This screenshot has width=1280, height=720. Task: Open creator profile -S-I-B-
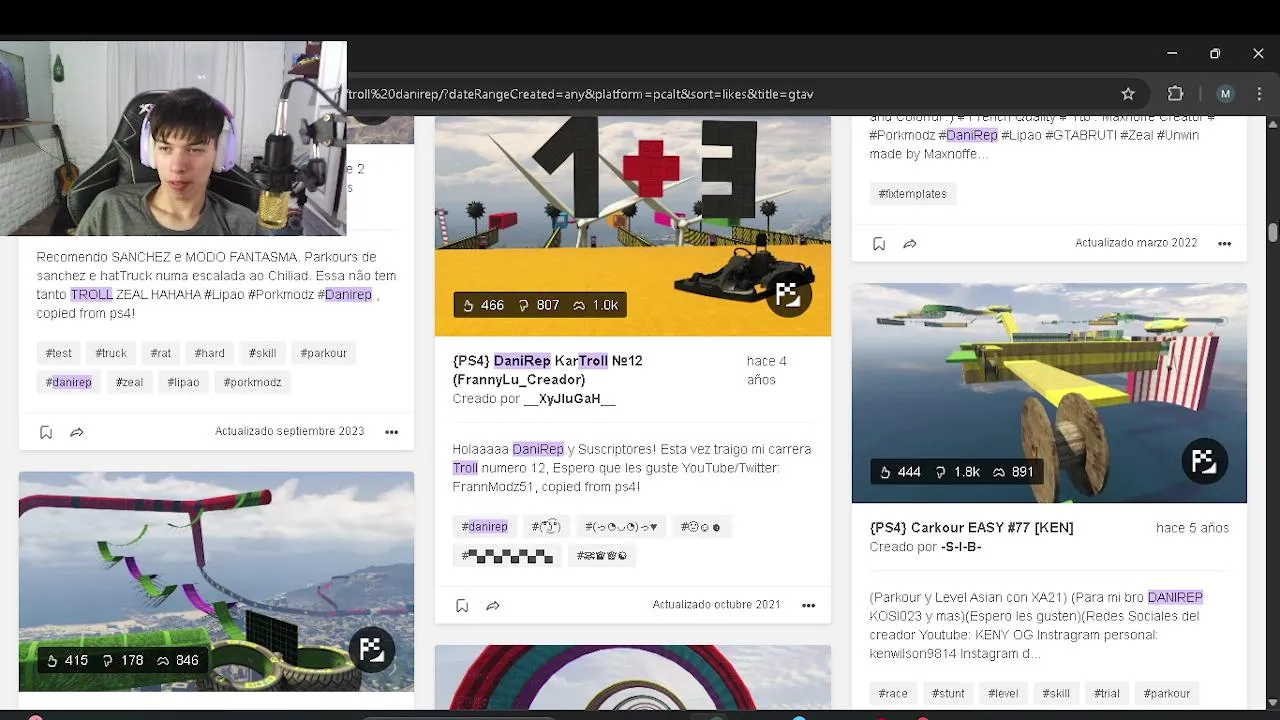961,547
